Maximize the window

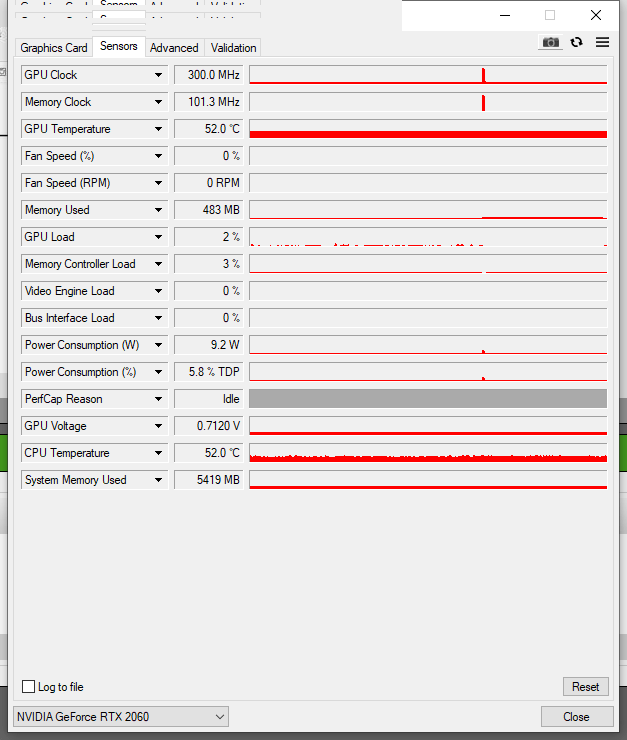549,15
